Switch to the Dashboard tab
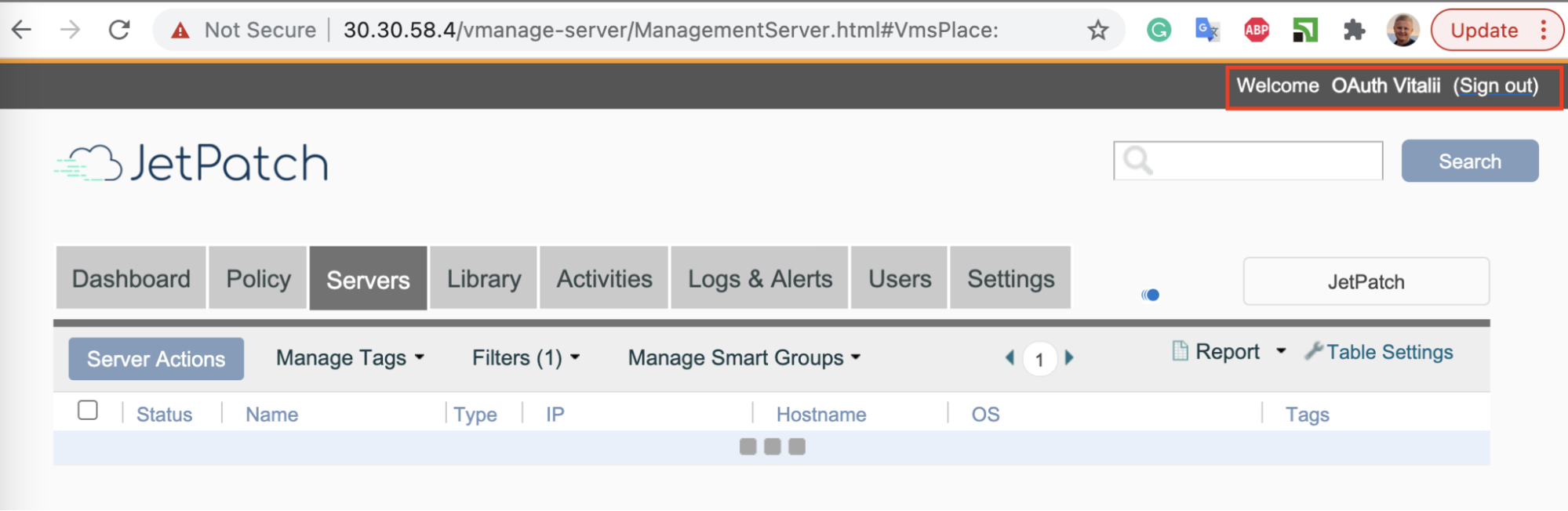 [x=131, y=279]
